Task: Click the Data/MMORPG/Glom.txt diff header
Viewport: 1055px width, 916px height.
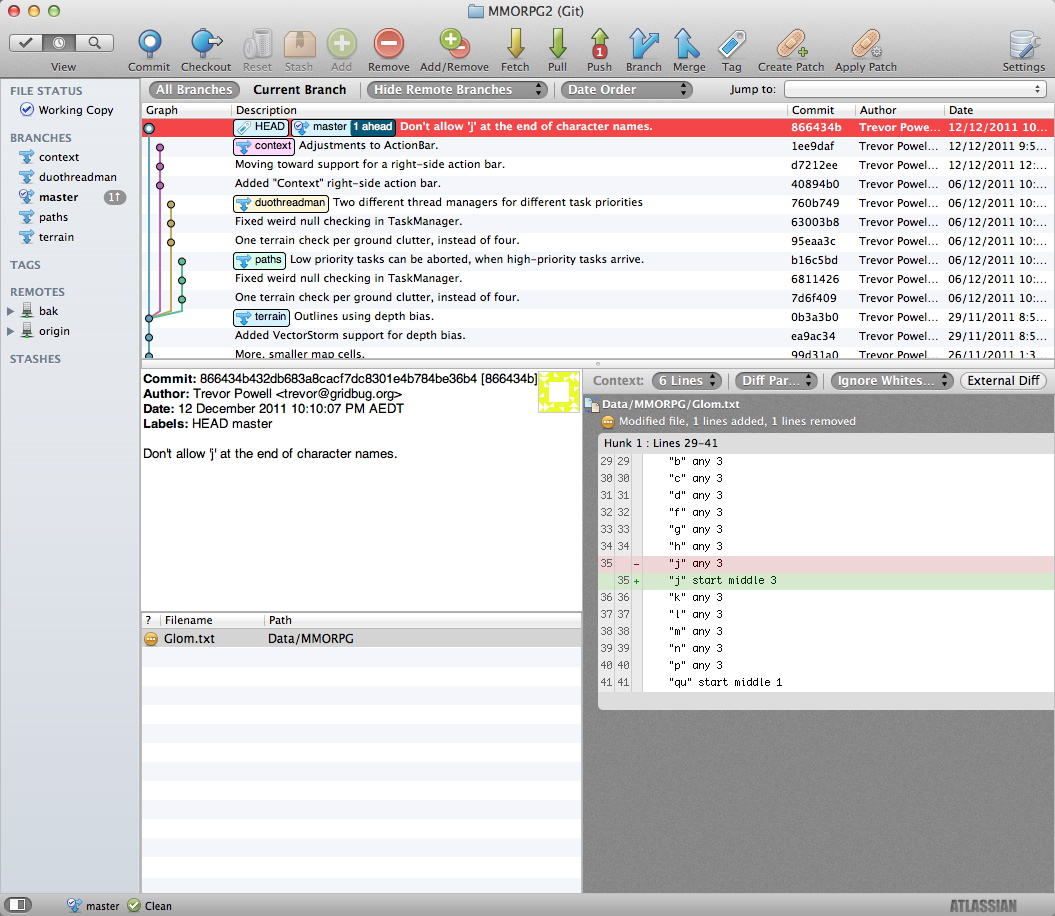Action: (670, 404)
